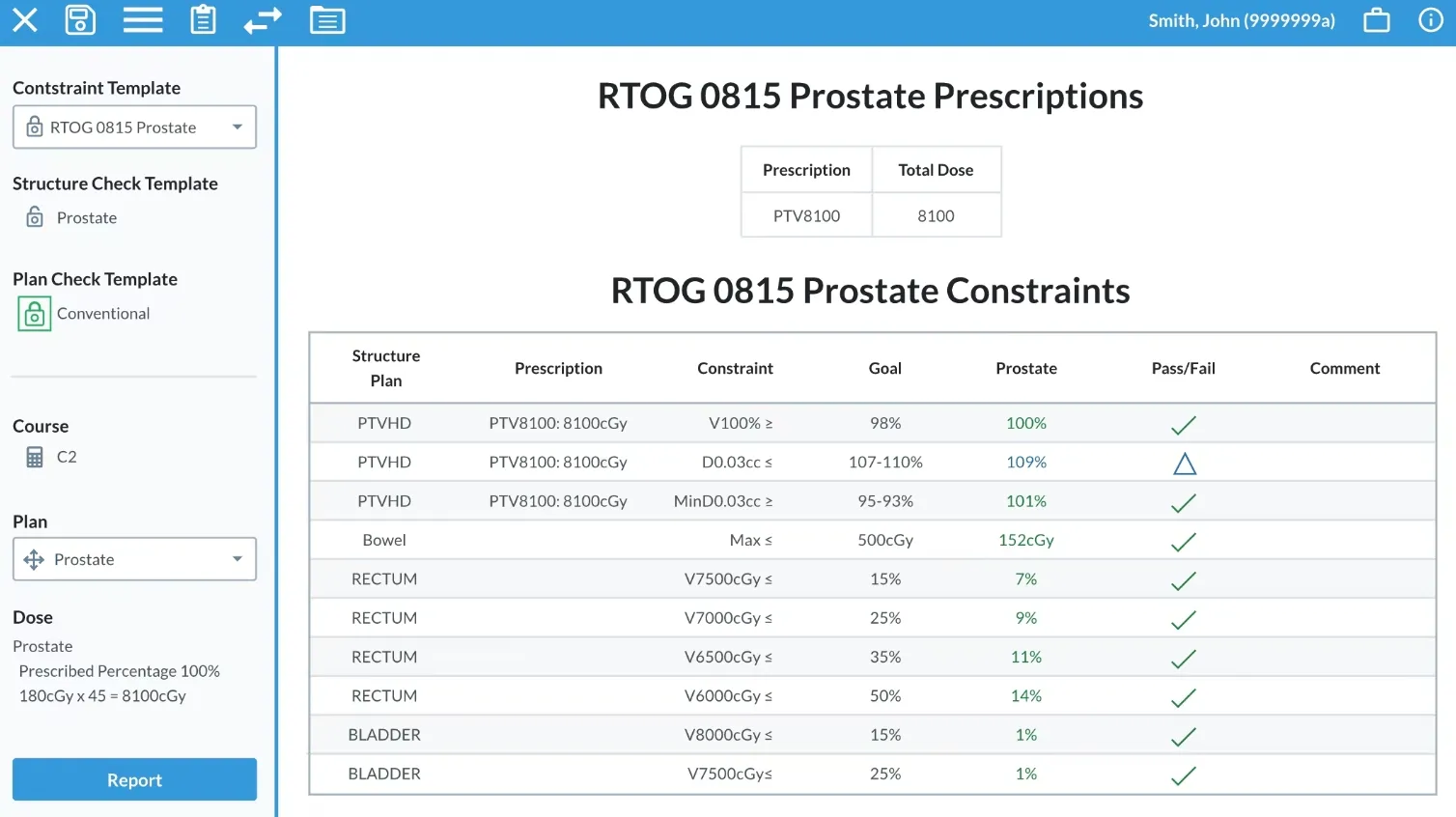1456x817 pixels.
Task: Select the PTV8100 prescription link
Action: tap(805, 214)
